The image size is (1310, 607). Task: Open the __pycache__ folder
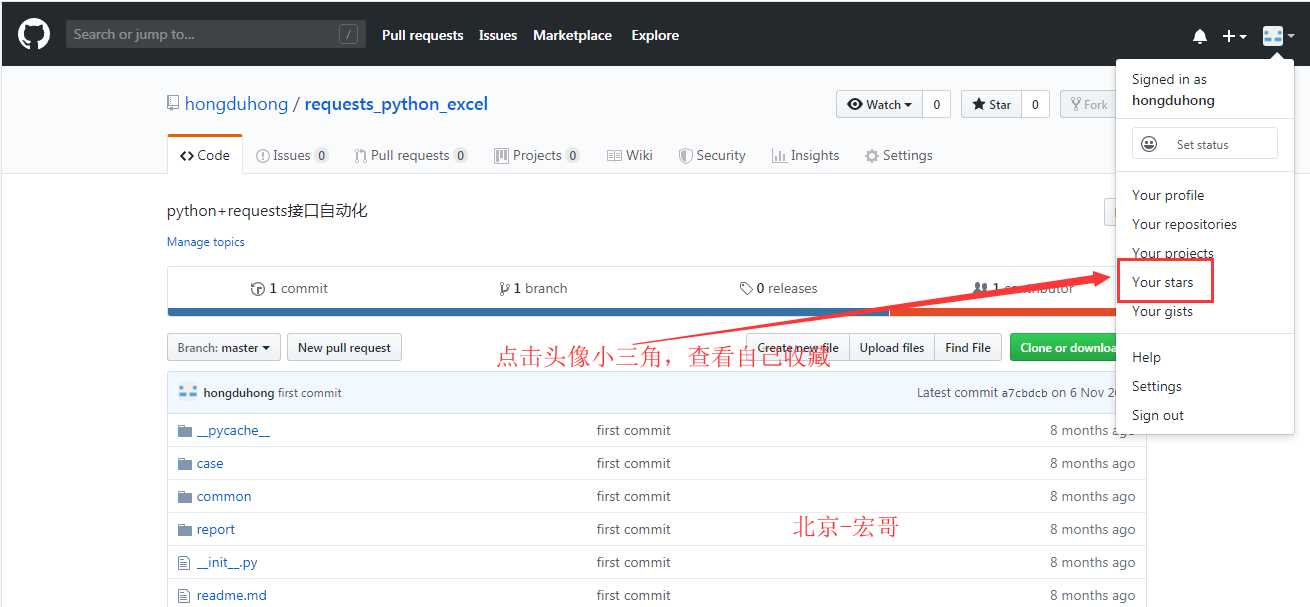(x=233, y=430)
